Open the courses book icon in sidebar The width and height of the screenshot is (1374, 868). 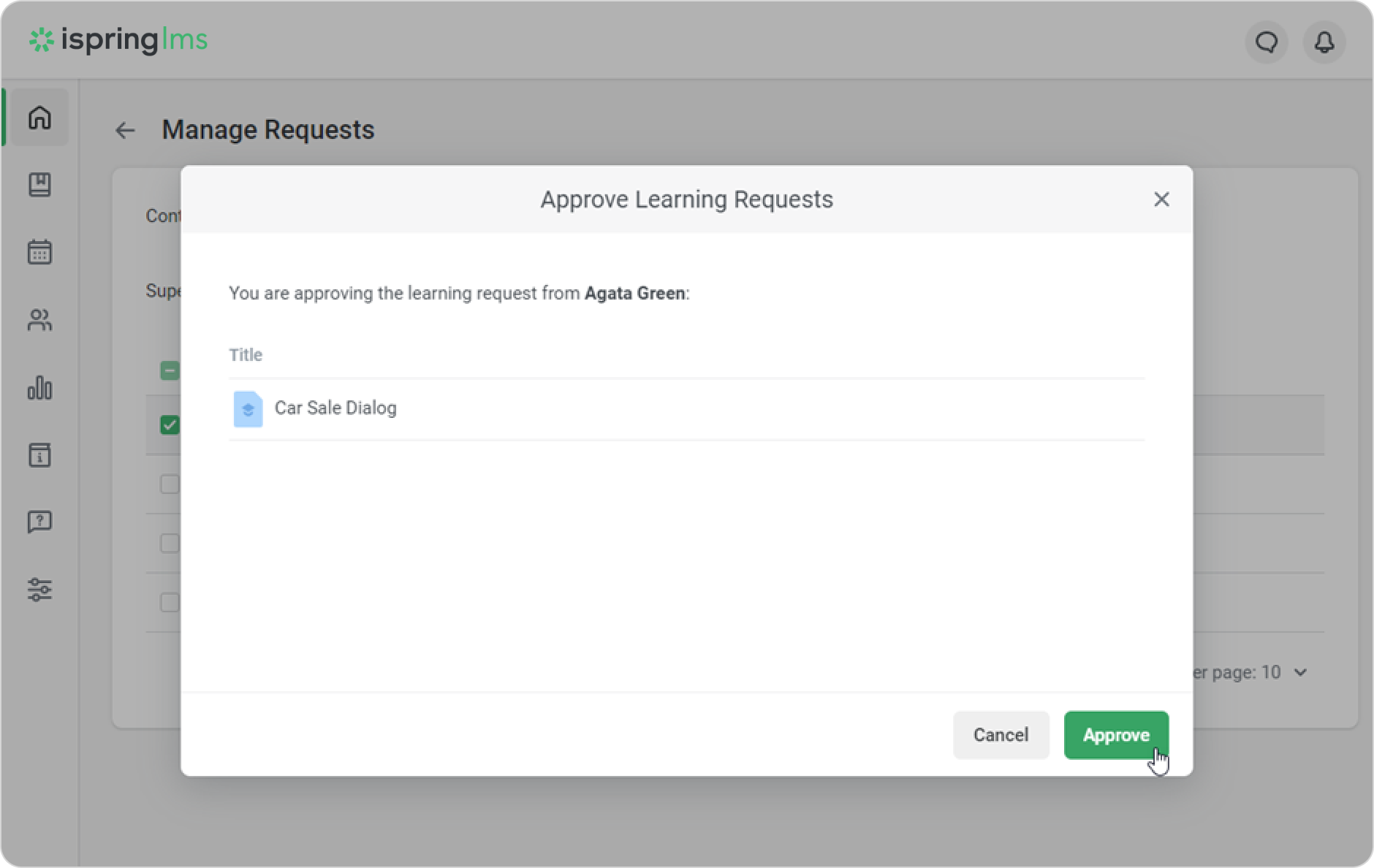coord(39,185)
